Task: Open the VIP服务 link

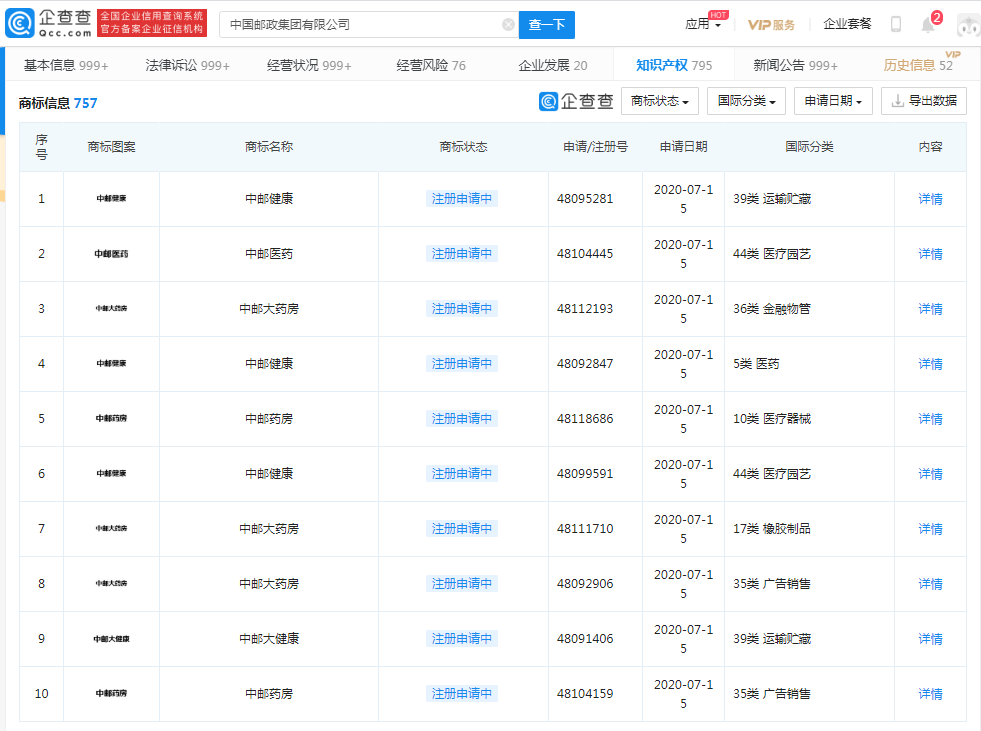Action: coord(771,25)
